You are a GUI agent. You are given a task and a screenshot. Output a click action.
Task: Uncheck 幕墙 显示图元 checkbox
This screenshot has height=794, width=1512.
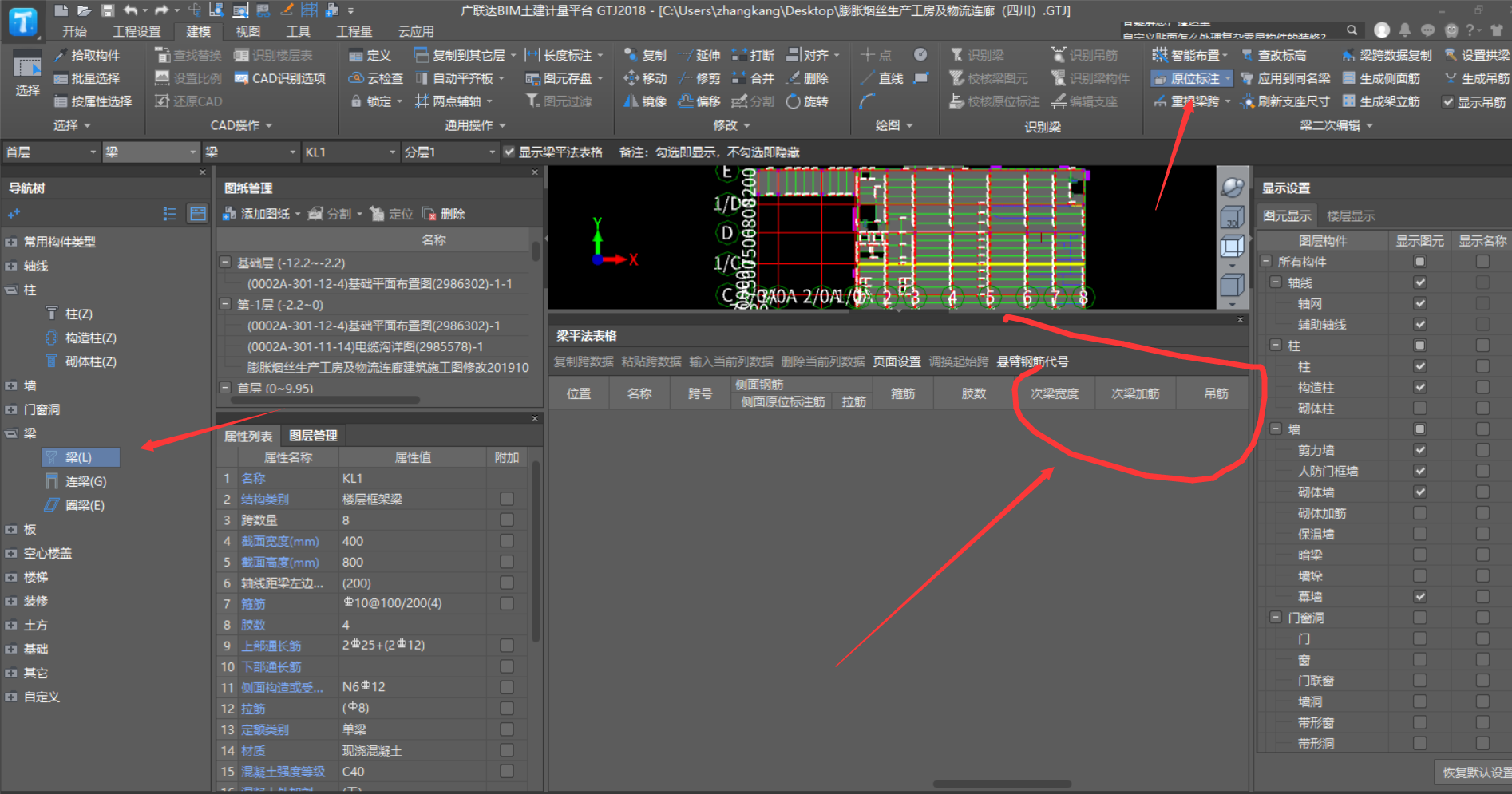tap(1419, 596)
